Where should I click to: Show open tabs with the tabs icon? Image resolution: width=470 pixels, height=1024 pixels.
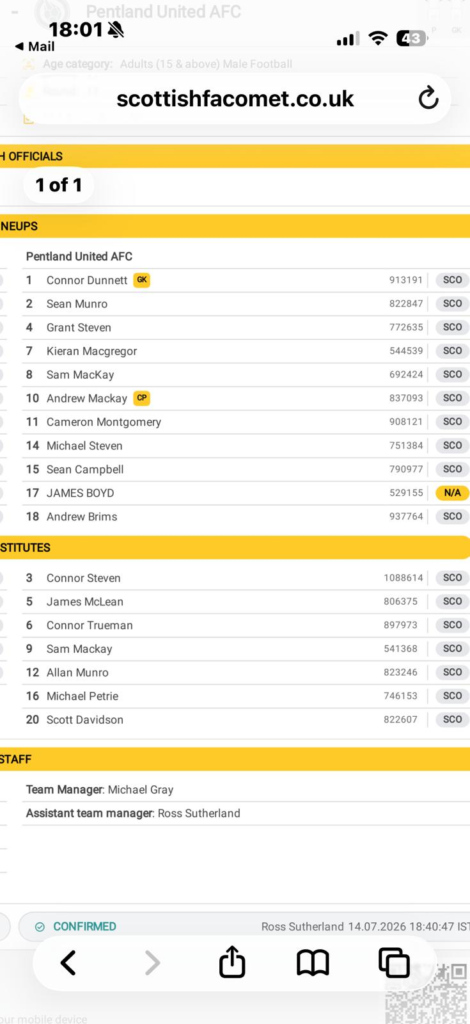pyautogui.click(x=394, y=963)
